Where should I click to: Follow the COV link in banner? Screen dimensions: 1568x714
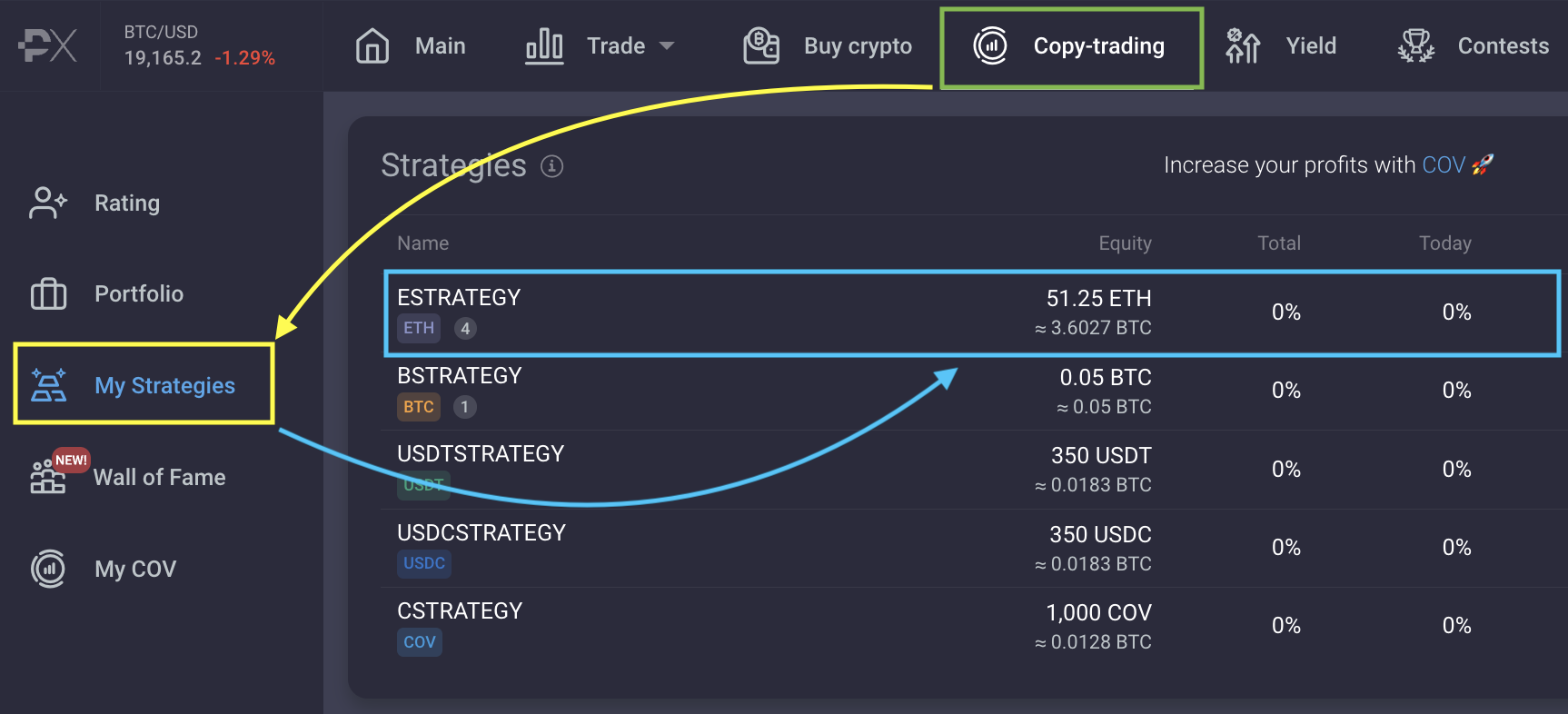pyautogui.click(x=1444, y=165)
